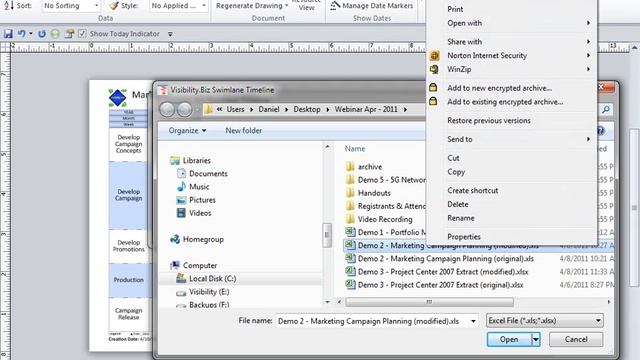Choose Delete from the context menu
Screen dimensions: 640x360
[458, 204]
